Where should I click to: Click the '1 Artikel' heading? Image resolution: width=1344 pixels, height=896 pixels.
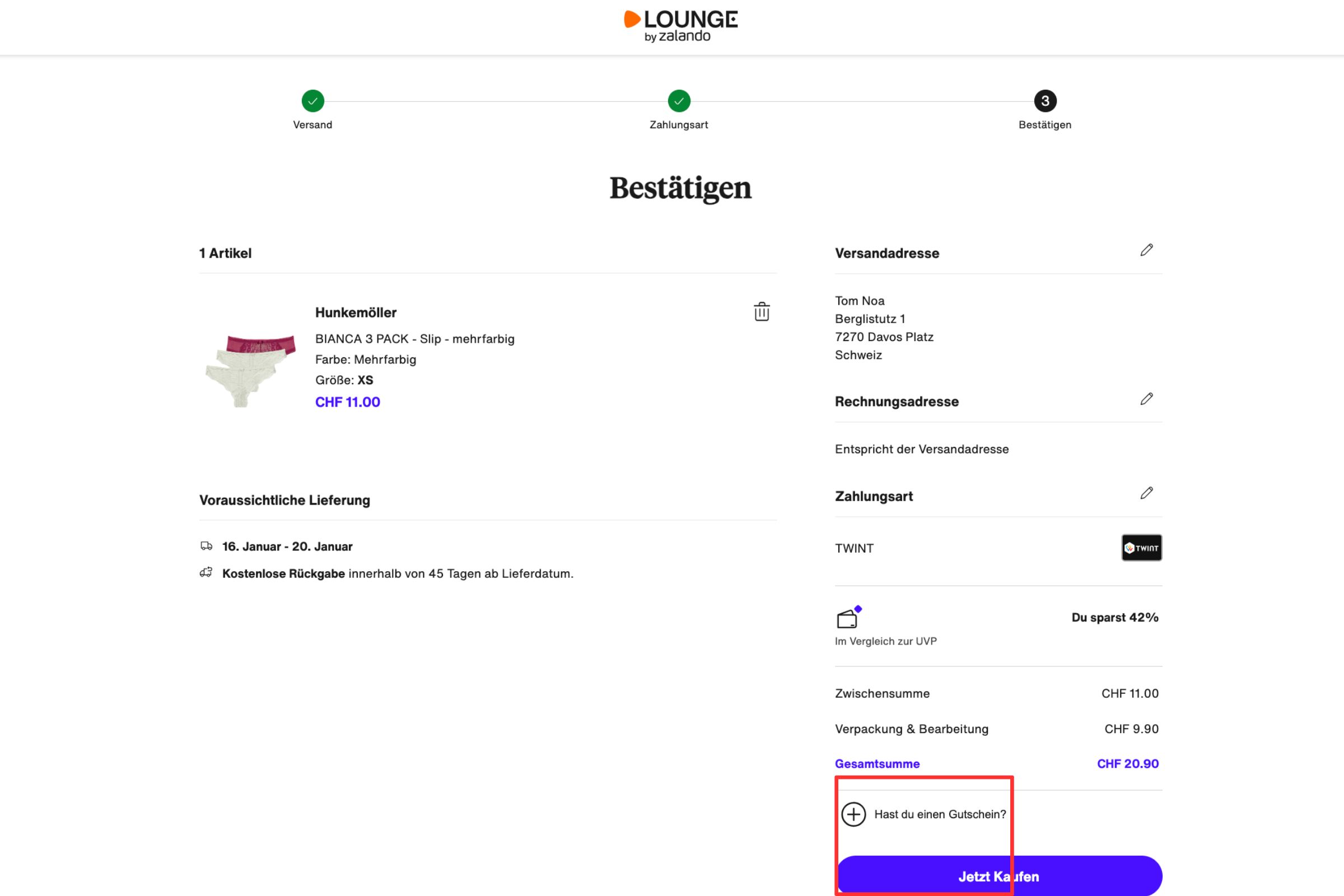(x=225, y=253)
